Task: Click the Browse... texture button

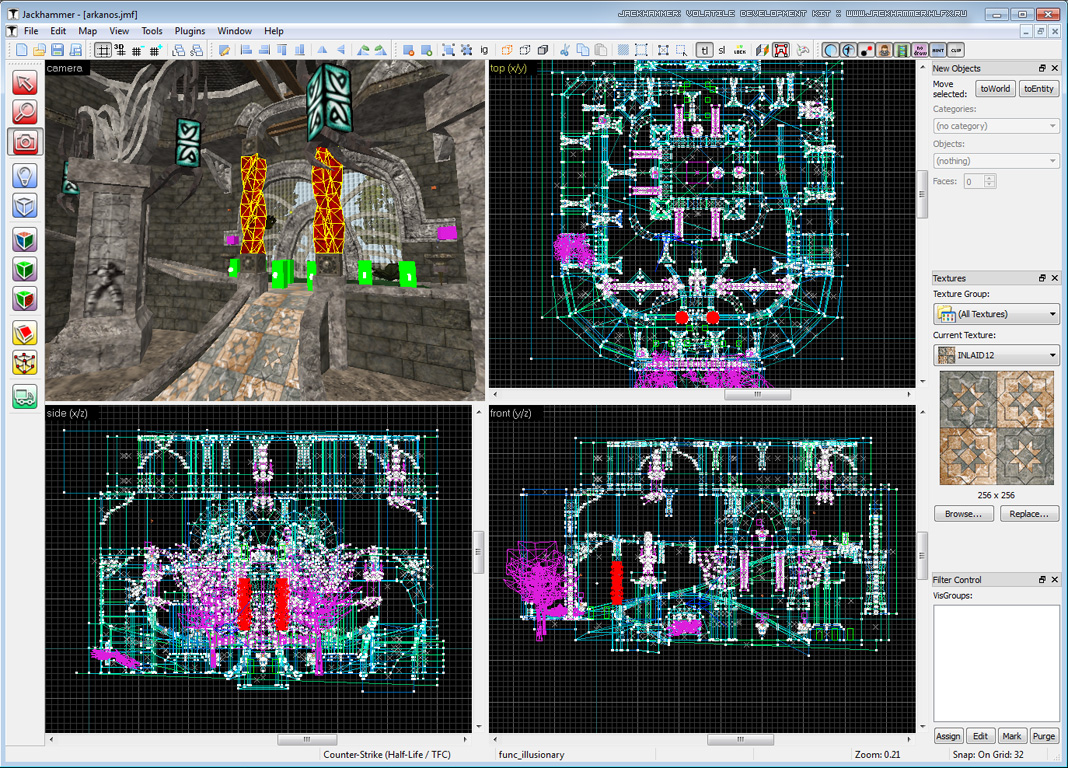Action: coord(963,514)
